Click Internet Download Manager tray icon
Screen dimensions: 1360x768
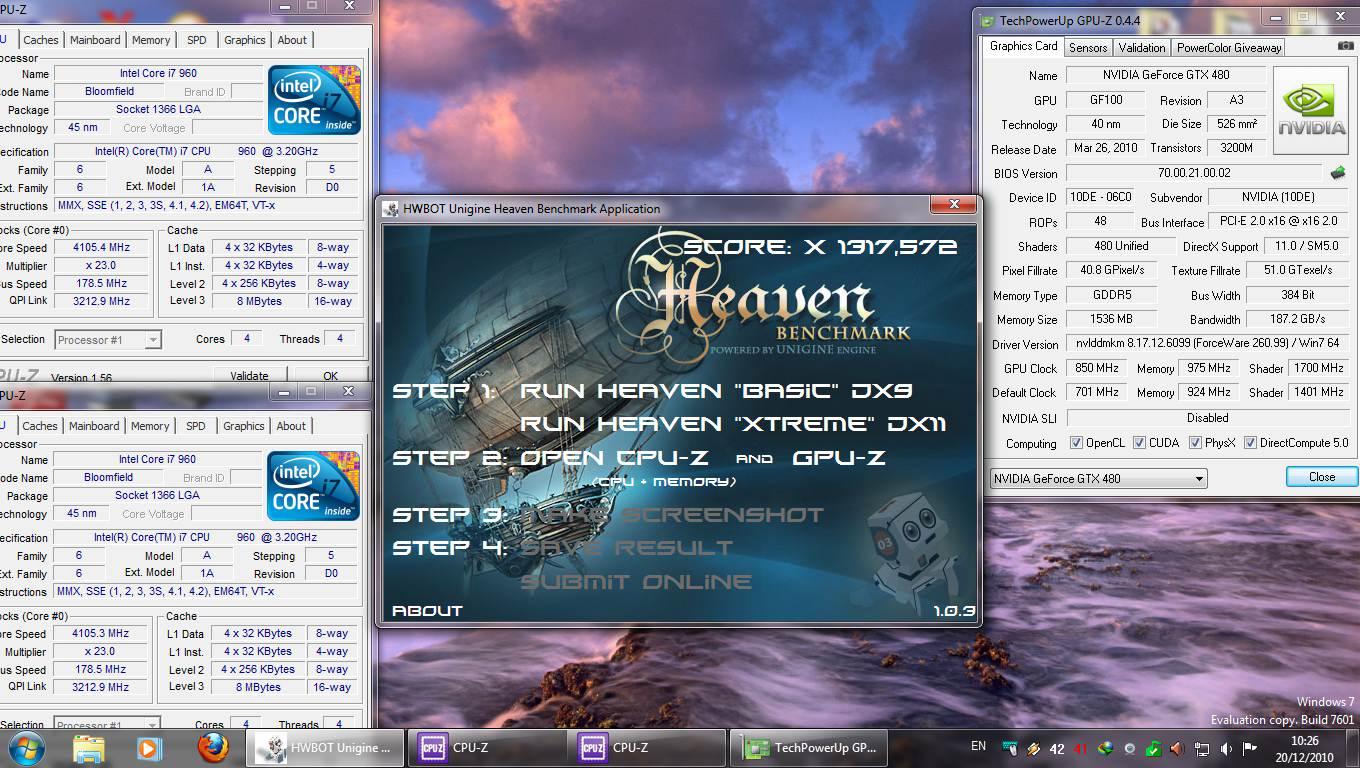pyautogui.click(x=1106, y=748)
